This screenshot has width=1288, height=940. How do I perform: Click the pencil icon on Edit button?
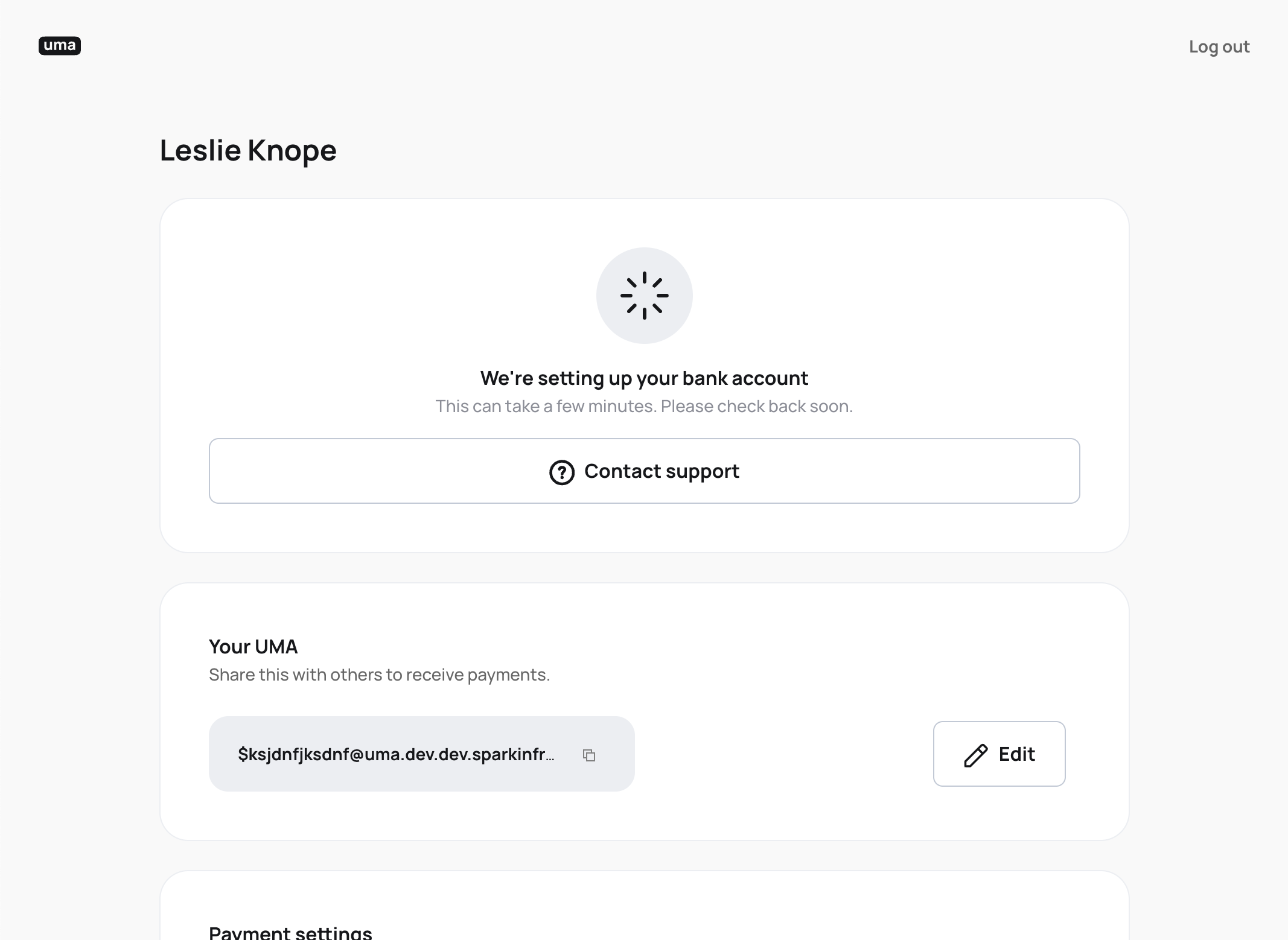click(975, 755)
